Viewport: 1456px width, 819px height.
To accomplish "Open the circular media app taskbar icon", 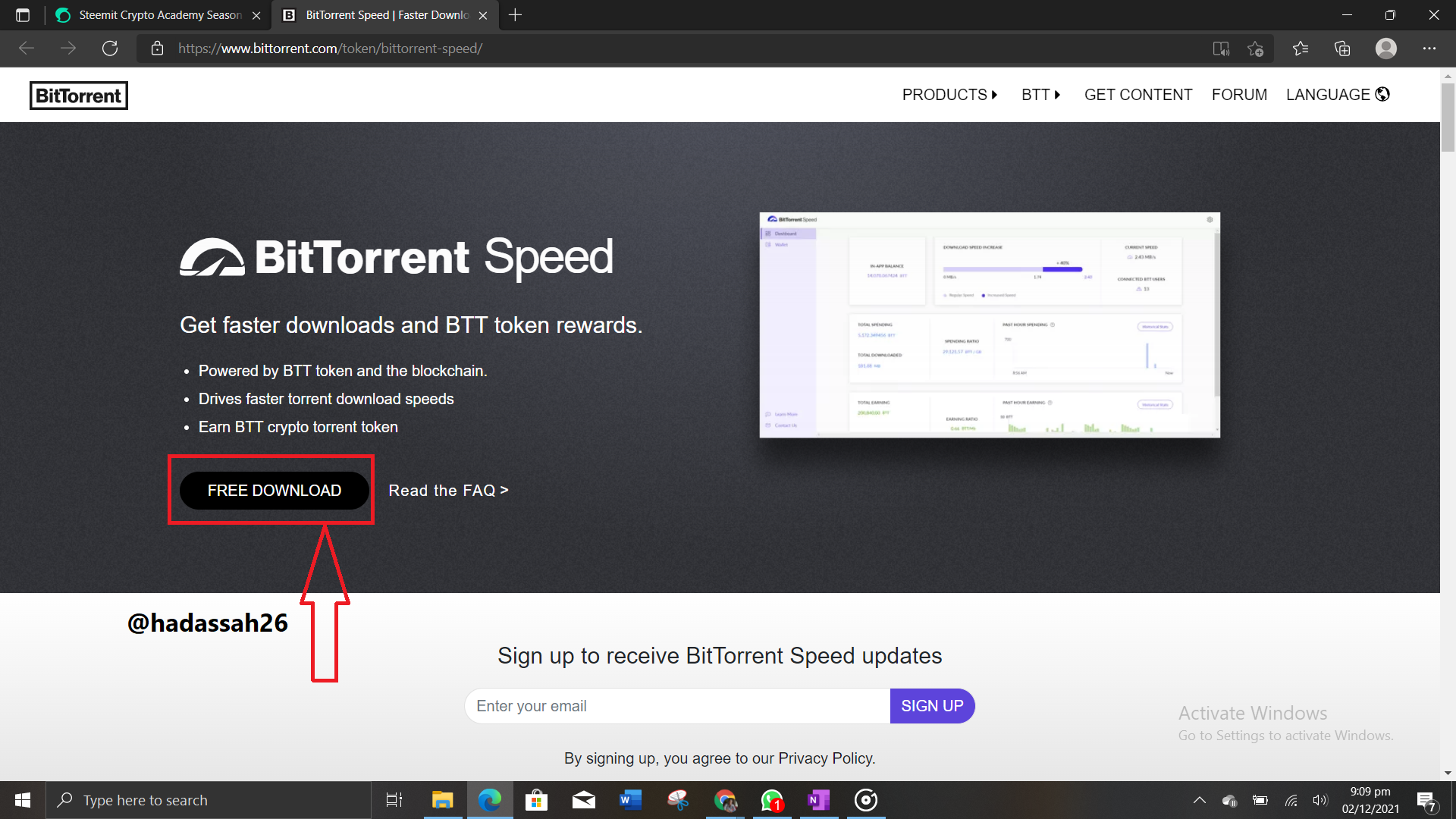I will tap(866, 800).
